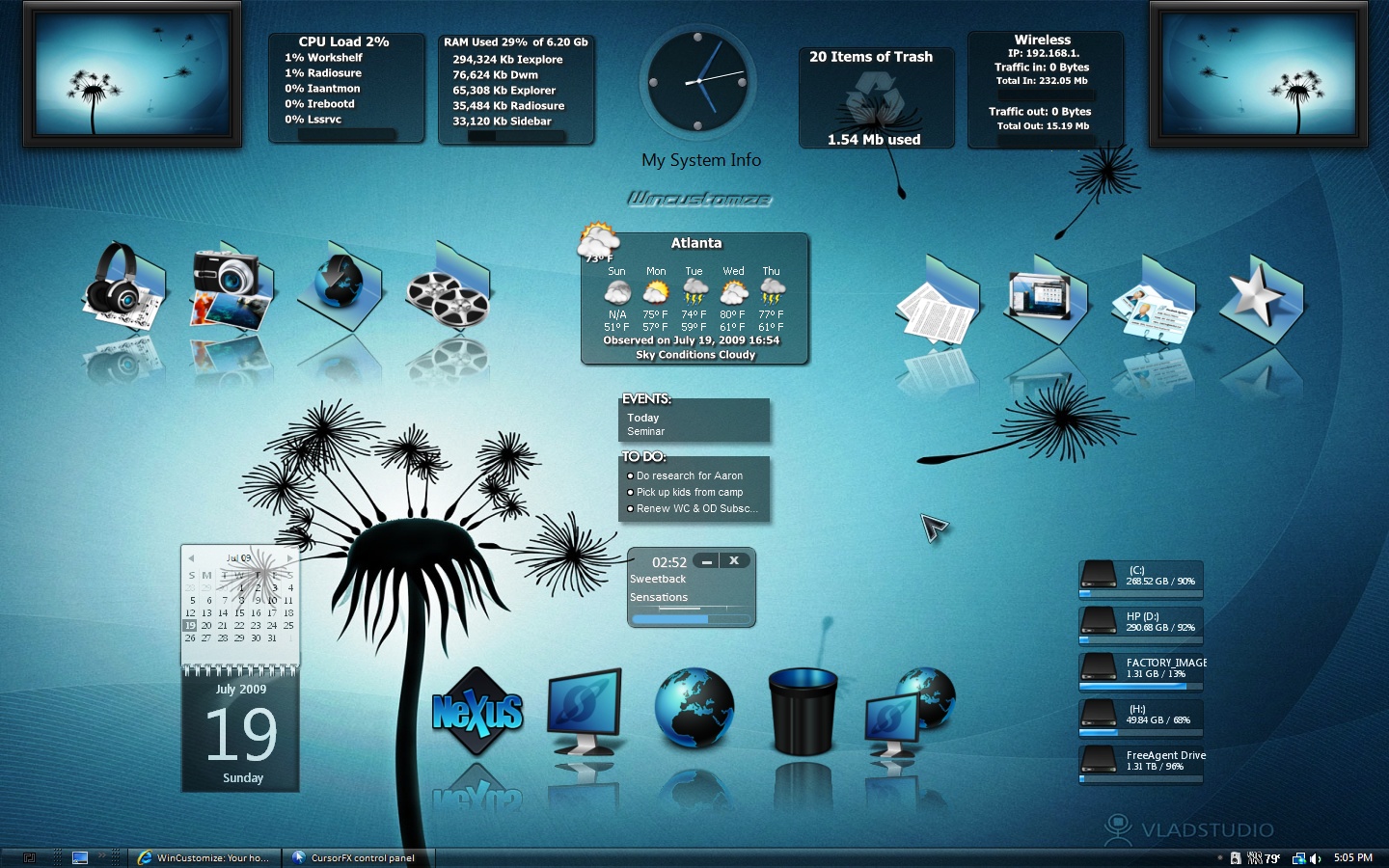Image resolution: width=1389 pixels, height=868 pixels.
Task: Click the Total In: 232.05 Mb value
Action: [x=1042, y=81]
